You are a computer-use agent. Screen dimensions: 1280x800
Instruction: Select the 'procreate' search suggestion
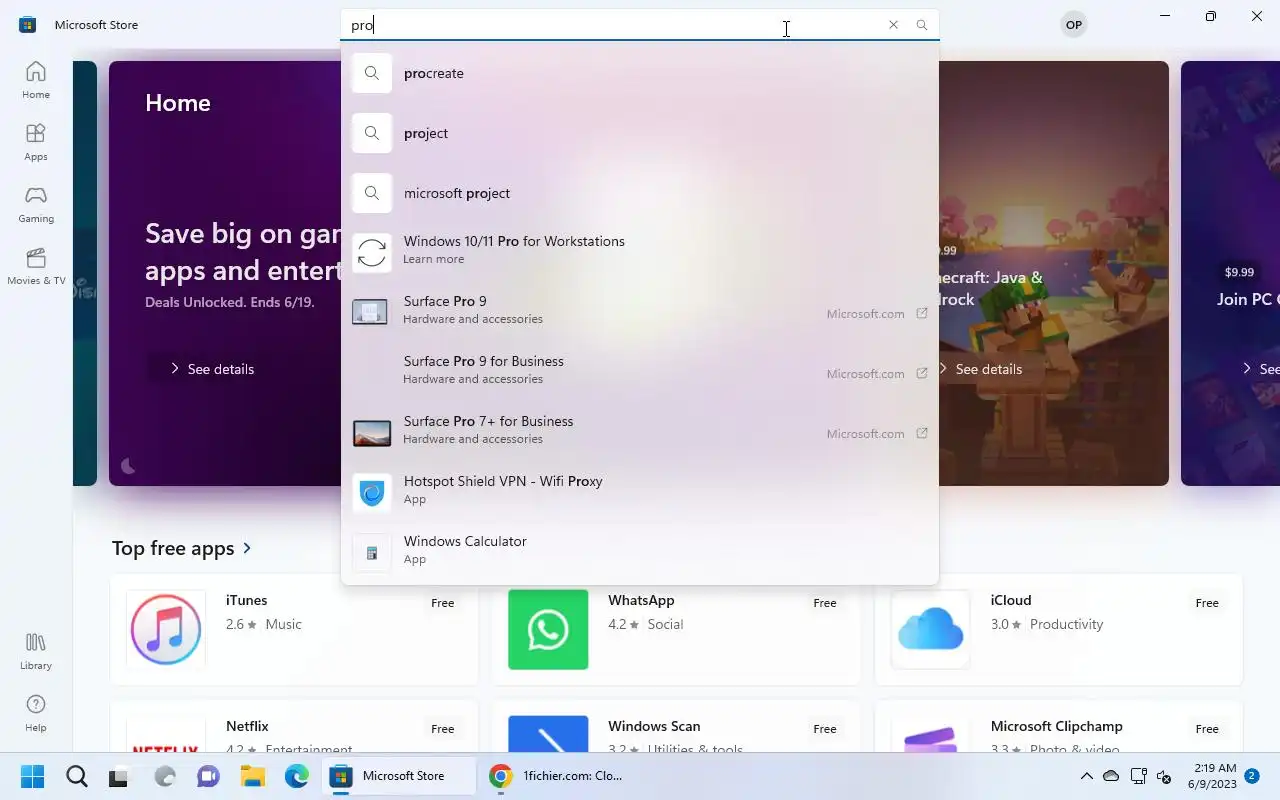[x=640, y=73]
